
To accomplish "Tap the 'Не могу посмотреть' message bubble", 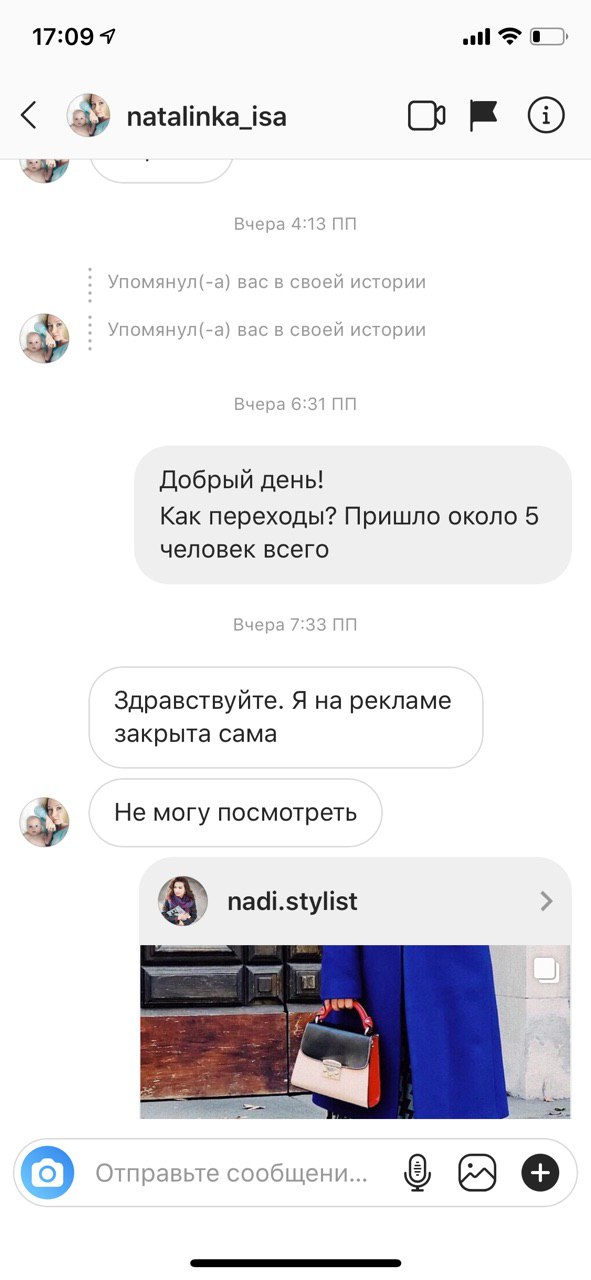I will click(x=236, y=812).
